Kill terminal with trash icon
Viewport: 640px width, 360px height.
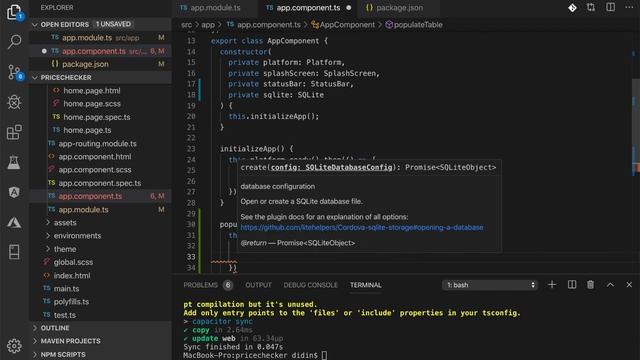590,284
